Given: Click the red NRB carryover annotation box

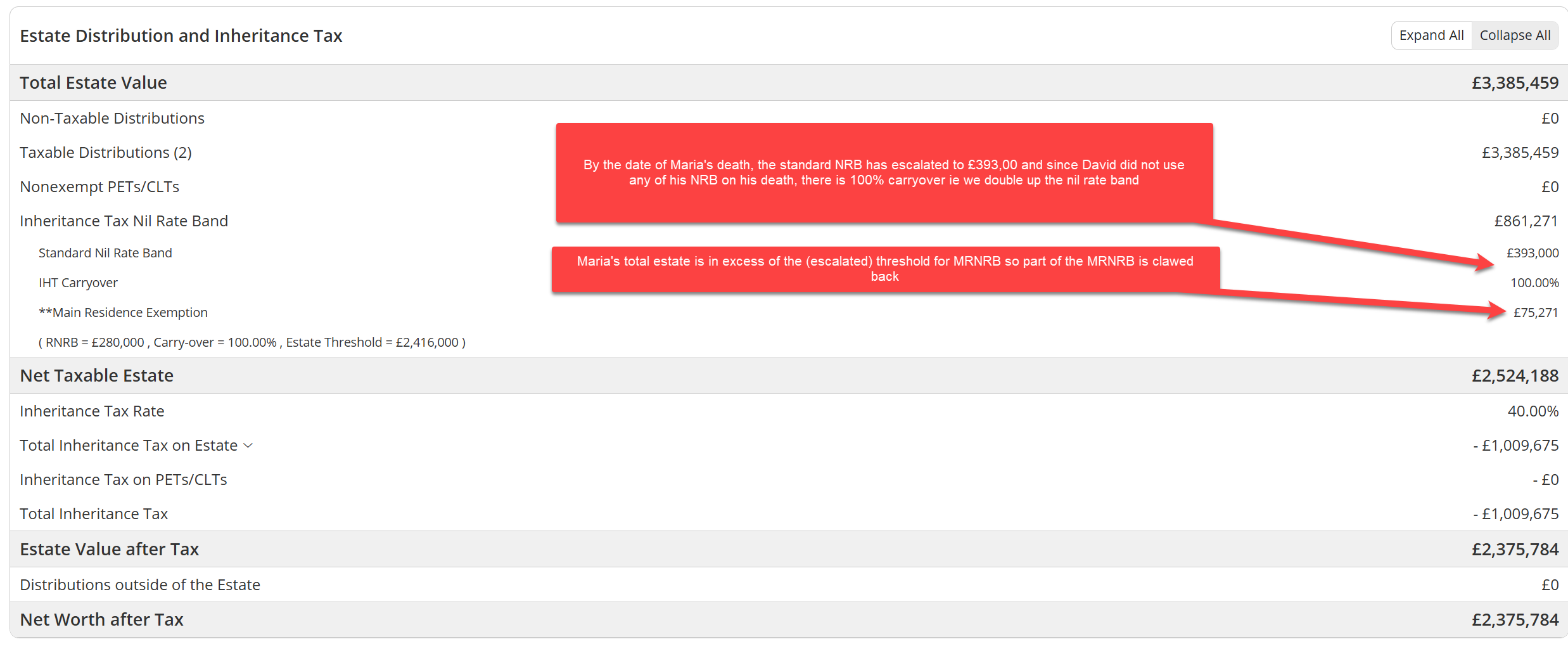Looking at the screenshot, I should click(884, 172).
